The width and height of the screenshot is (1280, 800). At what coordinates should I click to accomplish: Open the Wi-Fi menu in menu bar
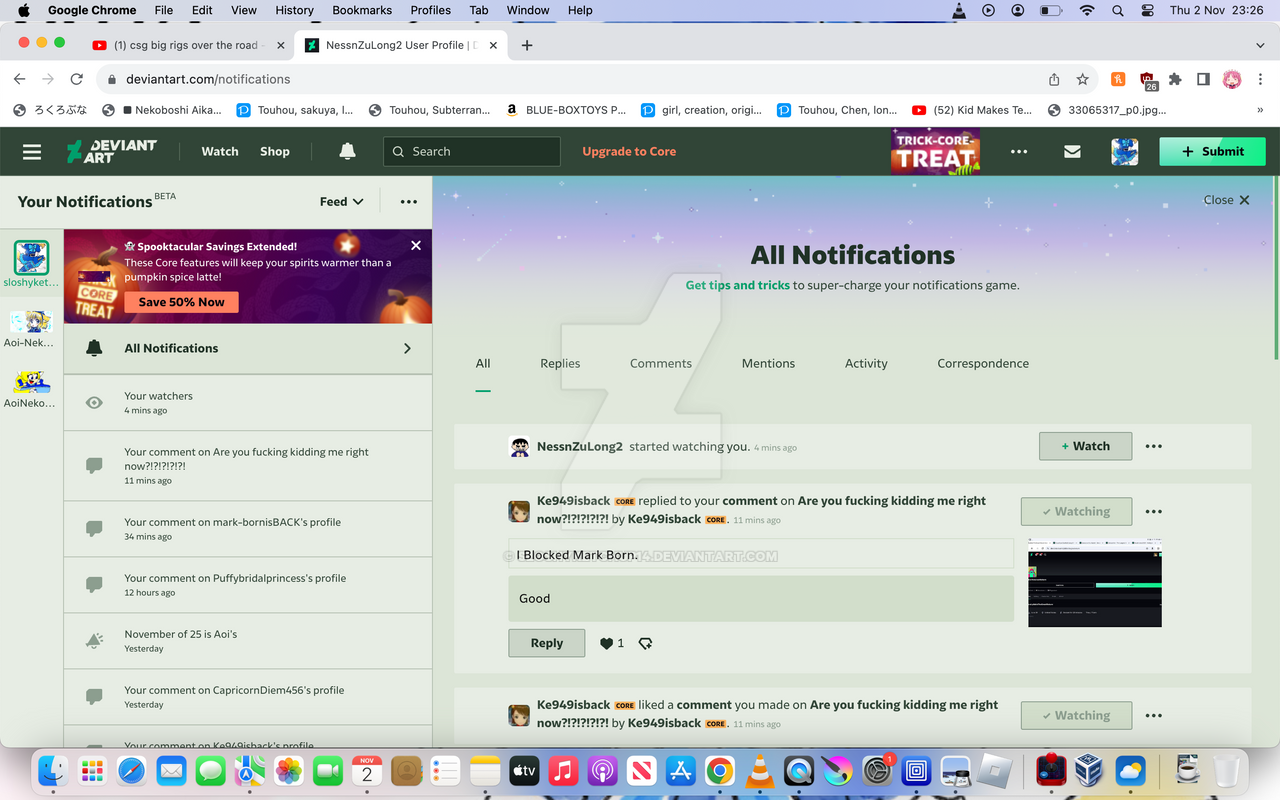[x=1087, y=10]
